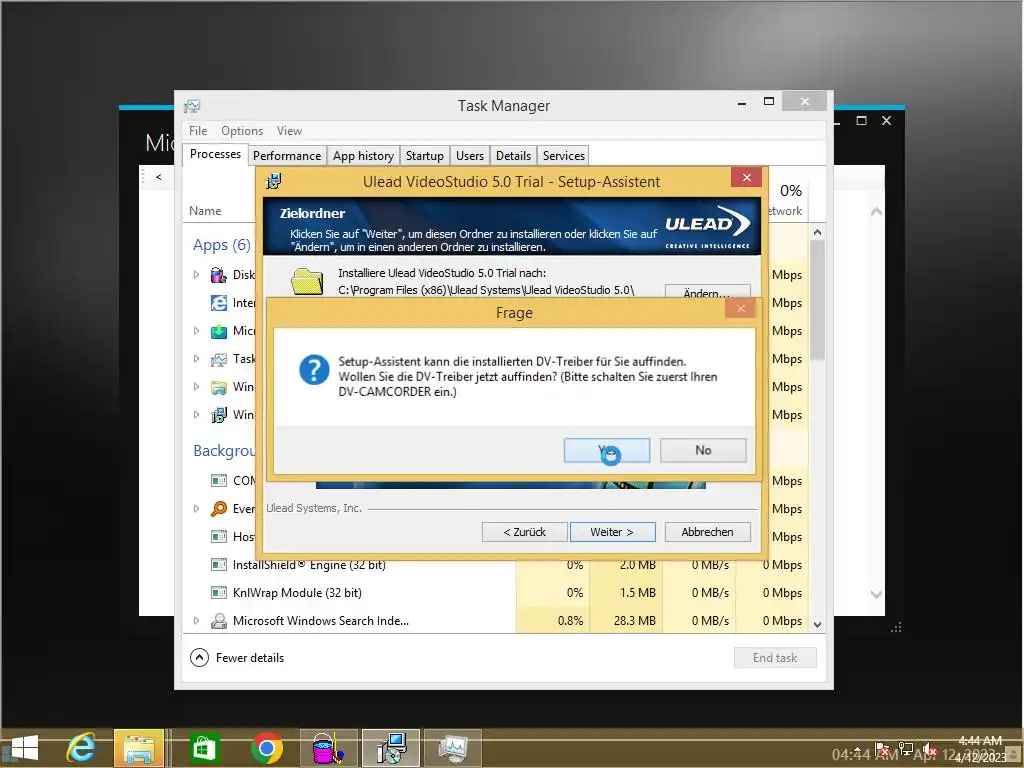Click the Everything search magnifier icon
Viewport: 1024px width, 768px height.
(x=219, y=509)
